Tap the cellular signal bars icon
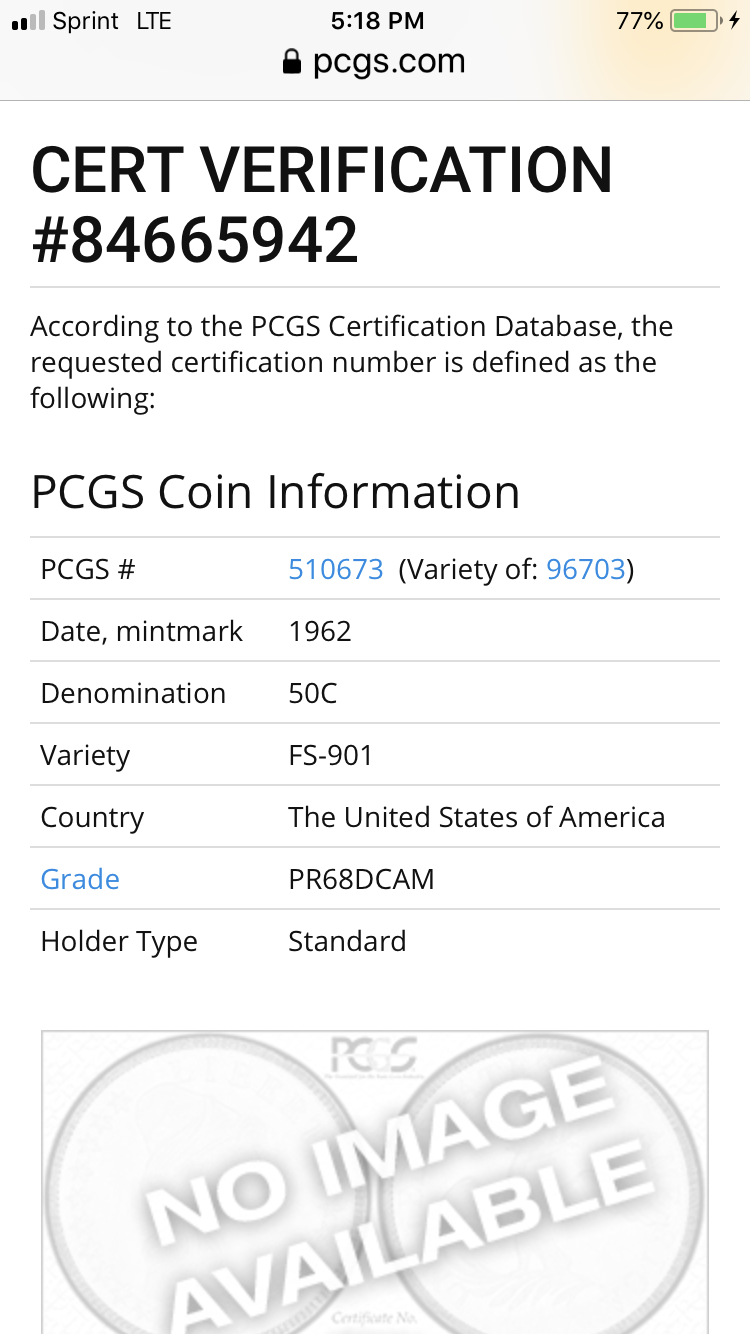The width and height of the screenshot is (750, 1334). 28,21
